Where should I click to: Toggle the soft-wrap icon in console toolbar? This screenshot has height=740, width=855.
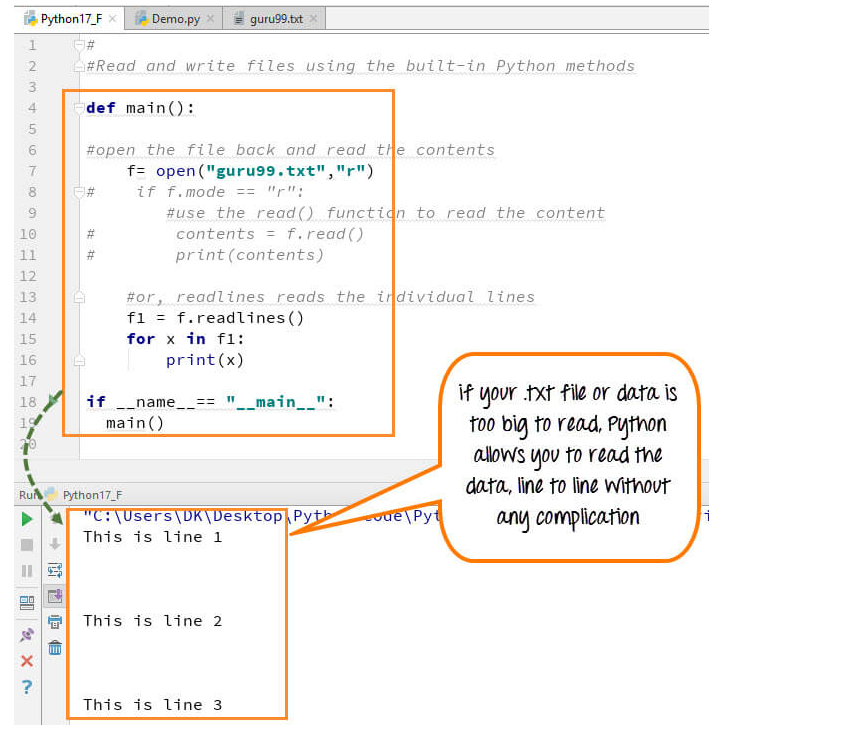tap(55, 570)
